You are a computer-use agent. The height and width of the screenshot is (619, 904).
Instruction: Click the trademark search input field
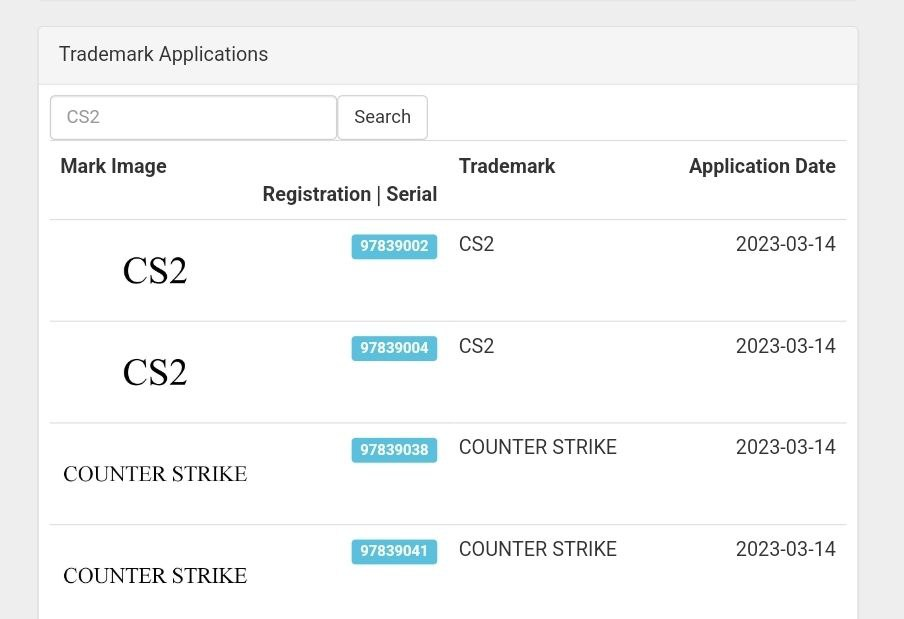(193, 117)
